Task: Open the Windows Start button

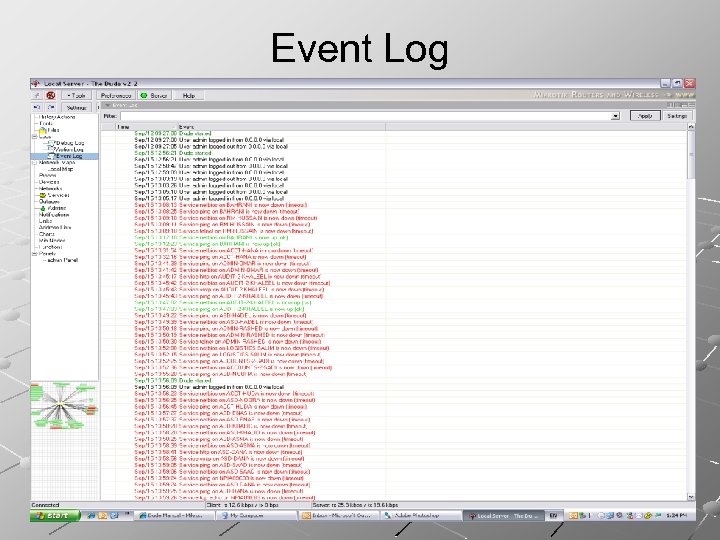Action: (55, 515)
